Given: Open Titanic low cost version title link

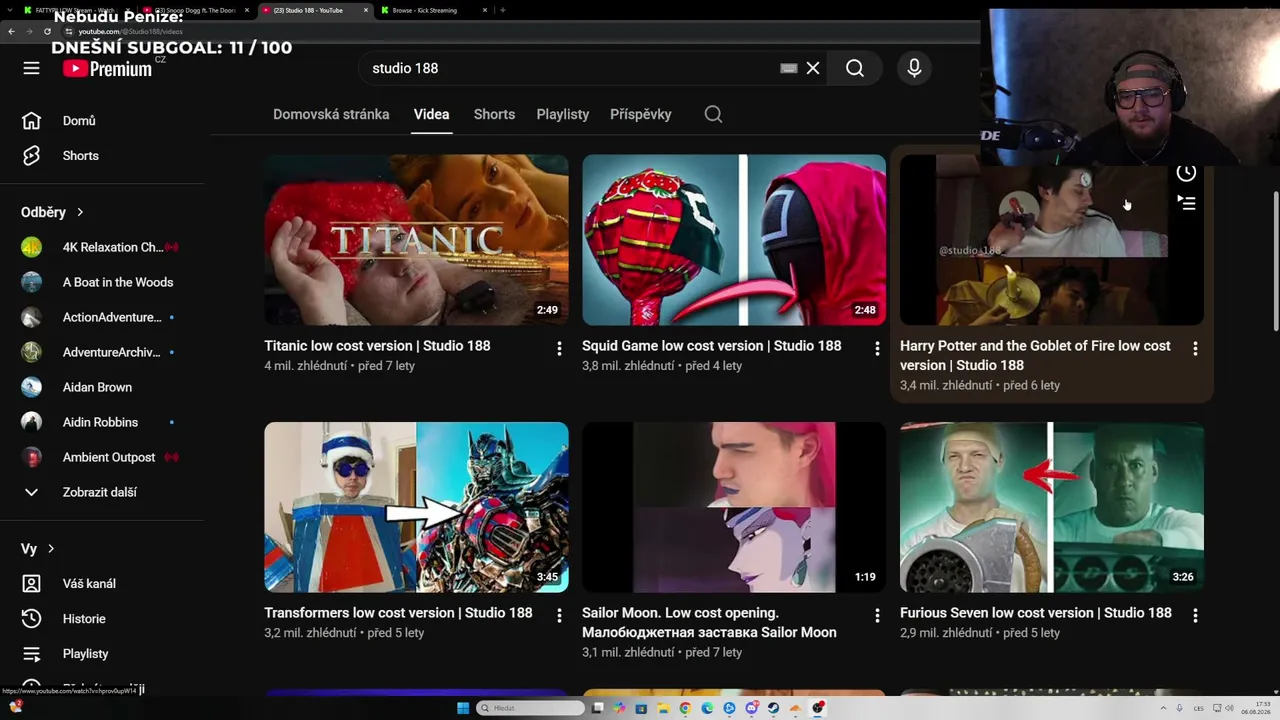Looking at the screenshot, I should click(377, 346).
